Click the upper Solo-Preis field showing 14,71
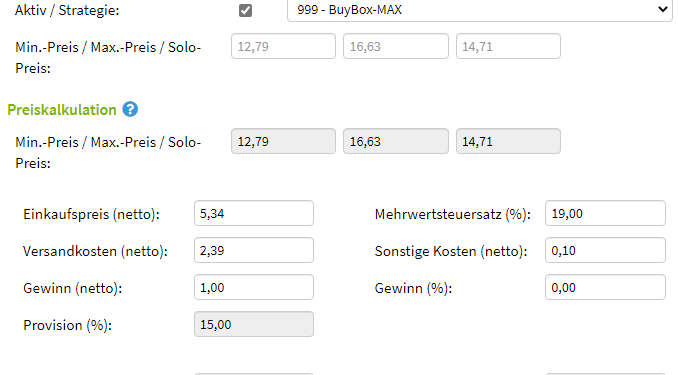 pyautogui.click(x=508, y=46)
